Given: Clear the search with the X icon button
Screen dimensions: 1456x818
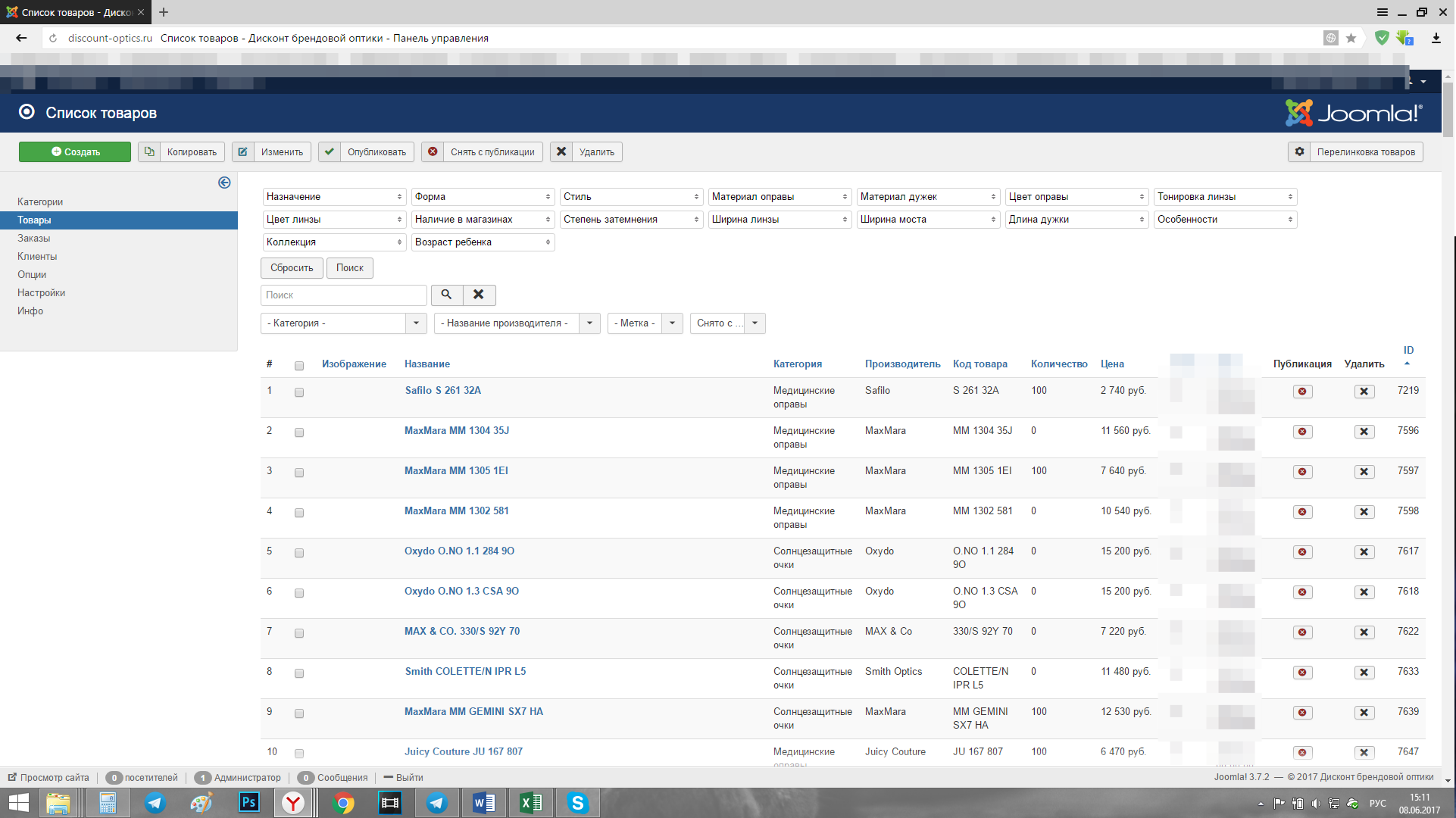Looking at the screenshot, I should 479,295.
